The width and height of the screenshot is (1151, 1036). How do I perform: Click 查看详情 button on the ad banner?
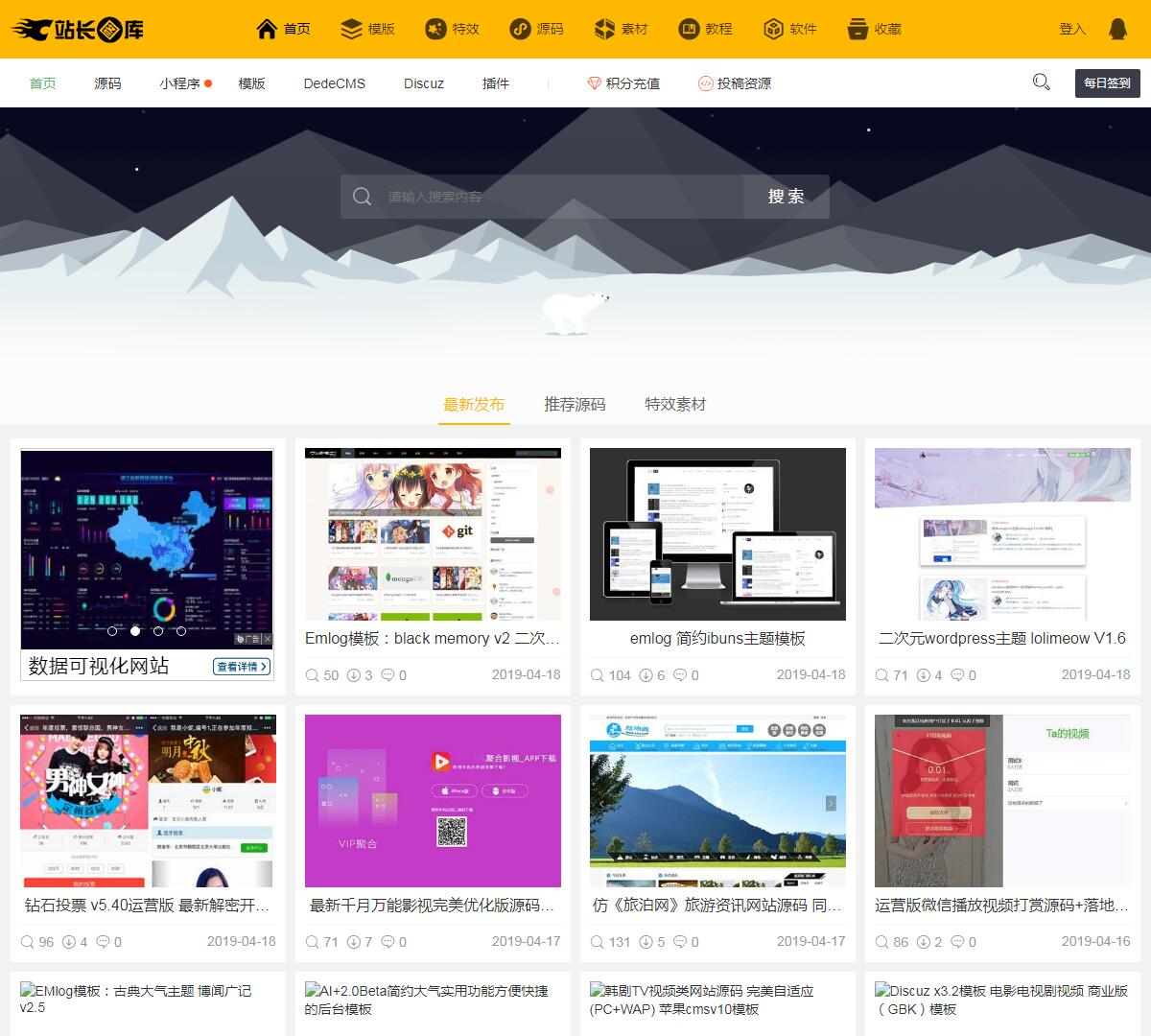241,667
